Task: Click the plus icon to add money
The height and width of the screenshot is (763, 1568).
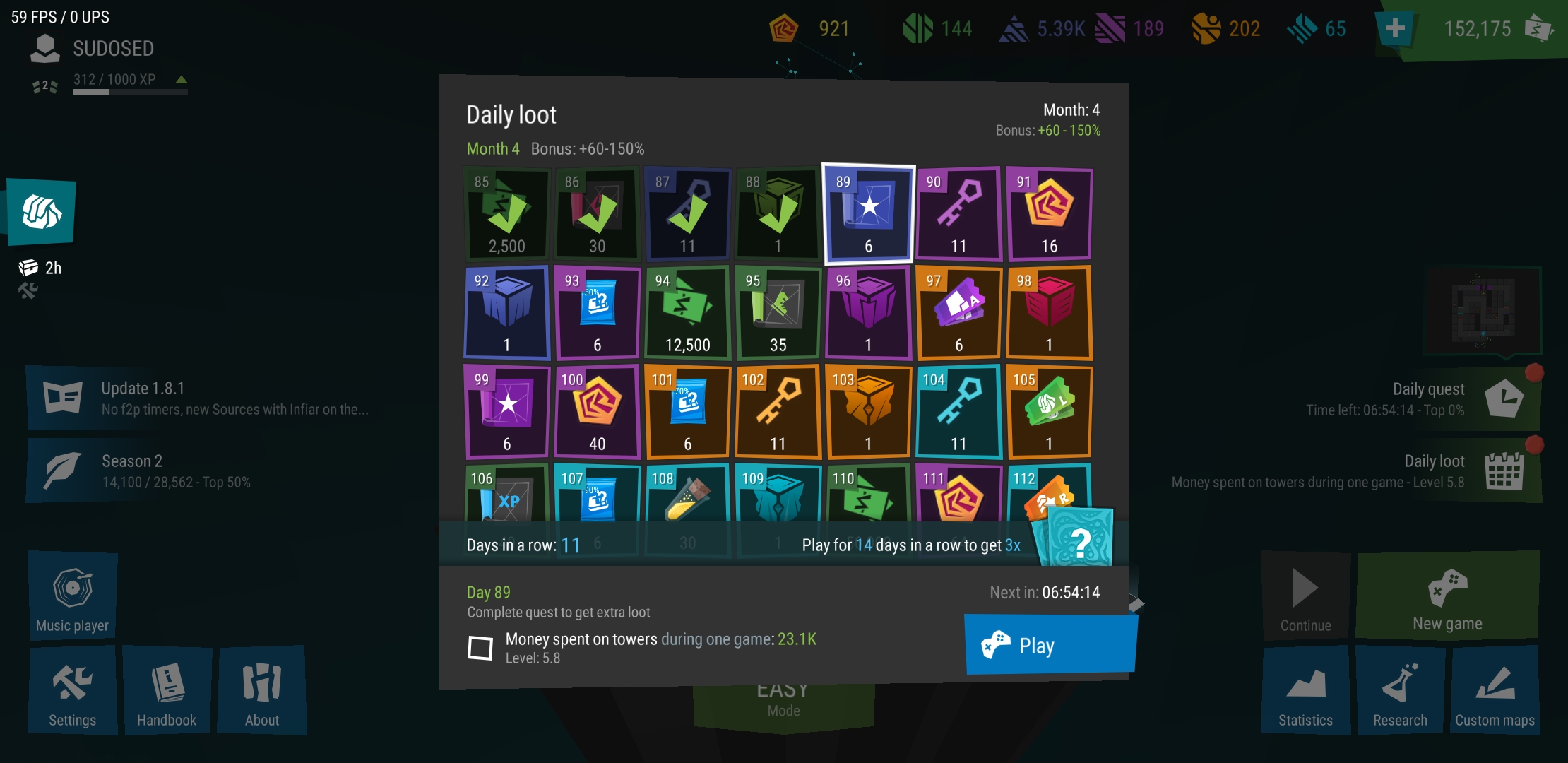Action: tap(1395, 29)
